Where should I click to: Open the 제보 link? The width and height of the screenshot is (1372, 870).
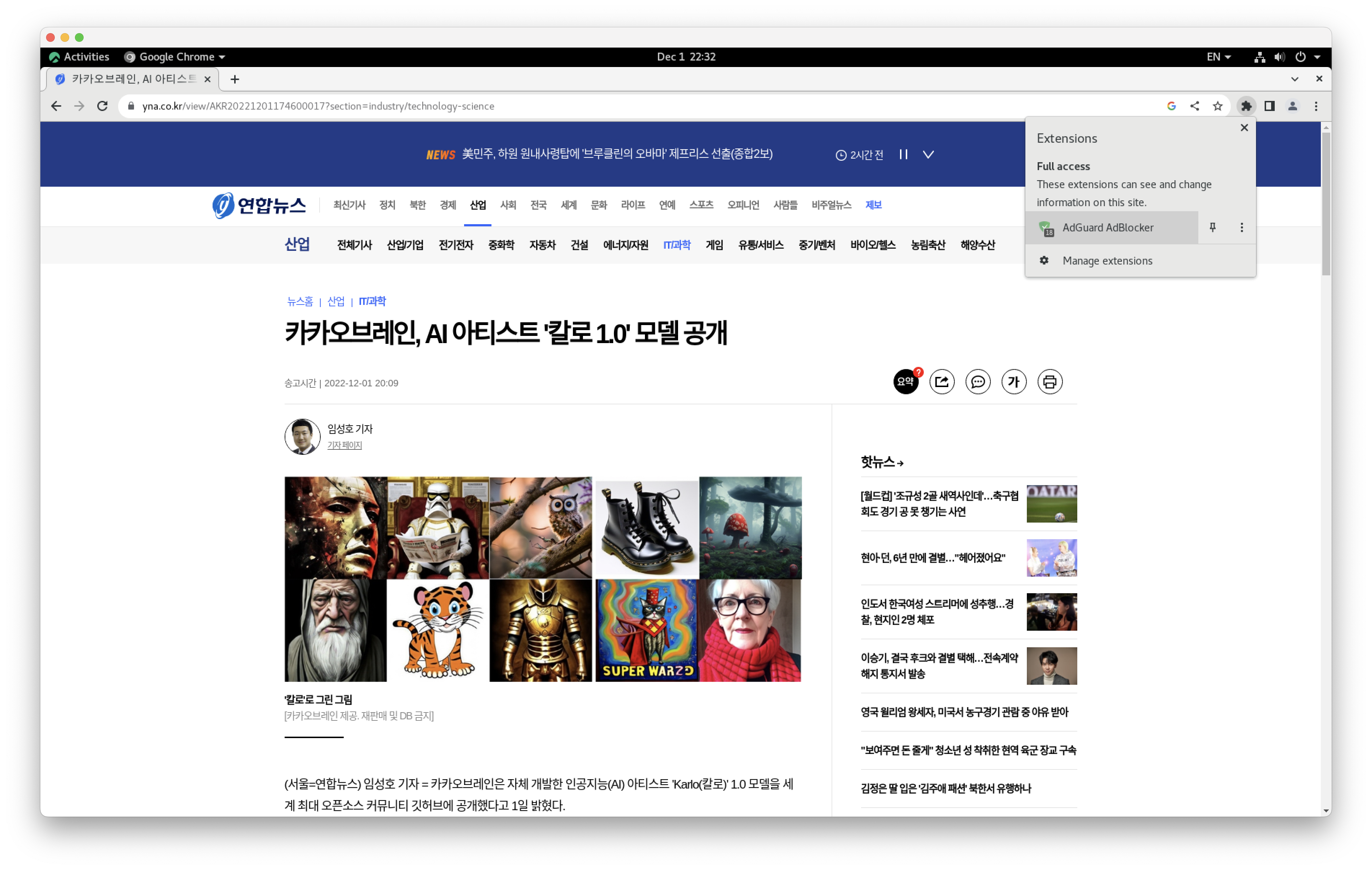(873, 205)
